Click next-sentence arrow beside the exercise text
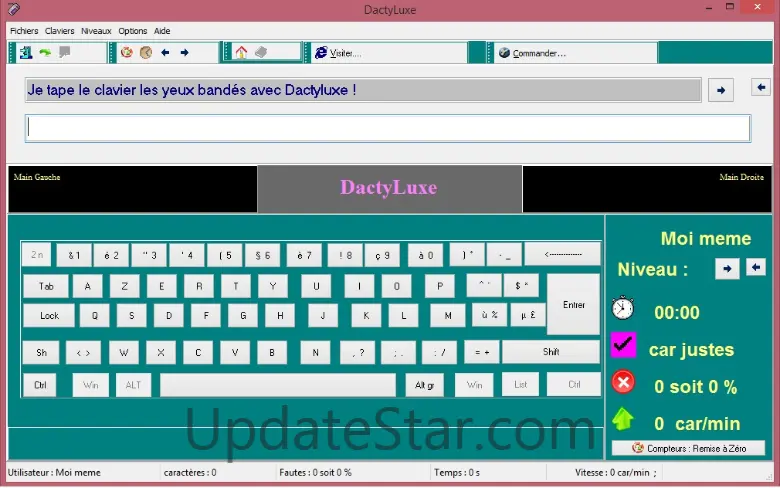Viewport: 780px width, 488px height. [721, 90]
